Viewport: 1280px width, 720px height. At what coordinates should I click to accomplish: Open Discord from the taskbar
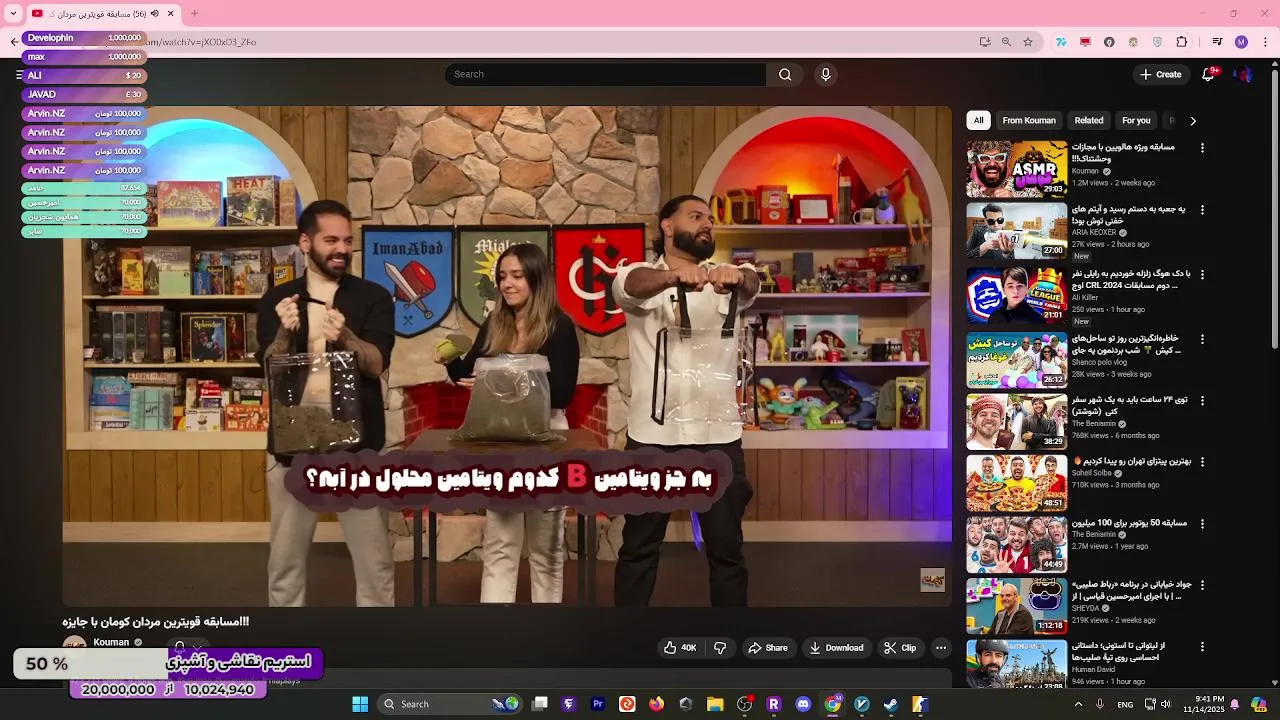point(803,704)
